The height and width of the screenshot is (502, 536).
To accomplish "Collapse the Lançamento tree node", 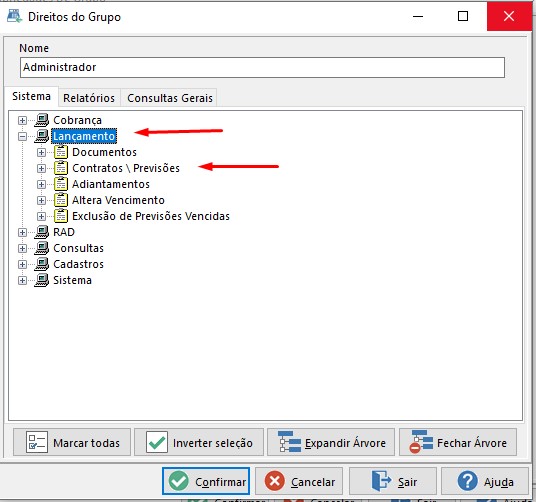I will 22,136.
